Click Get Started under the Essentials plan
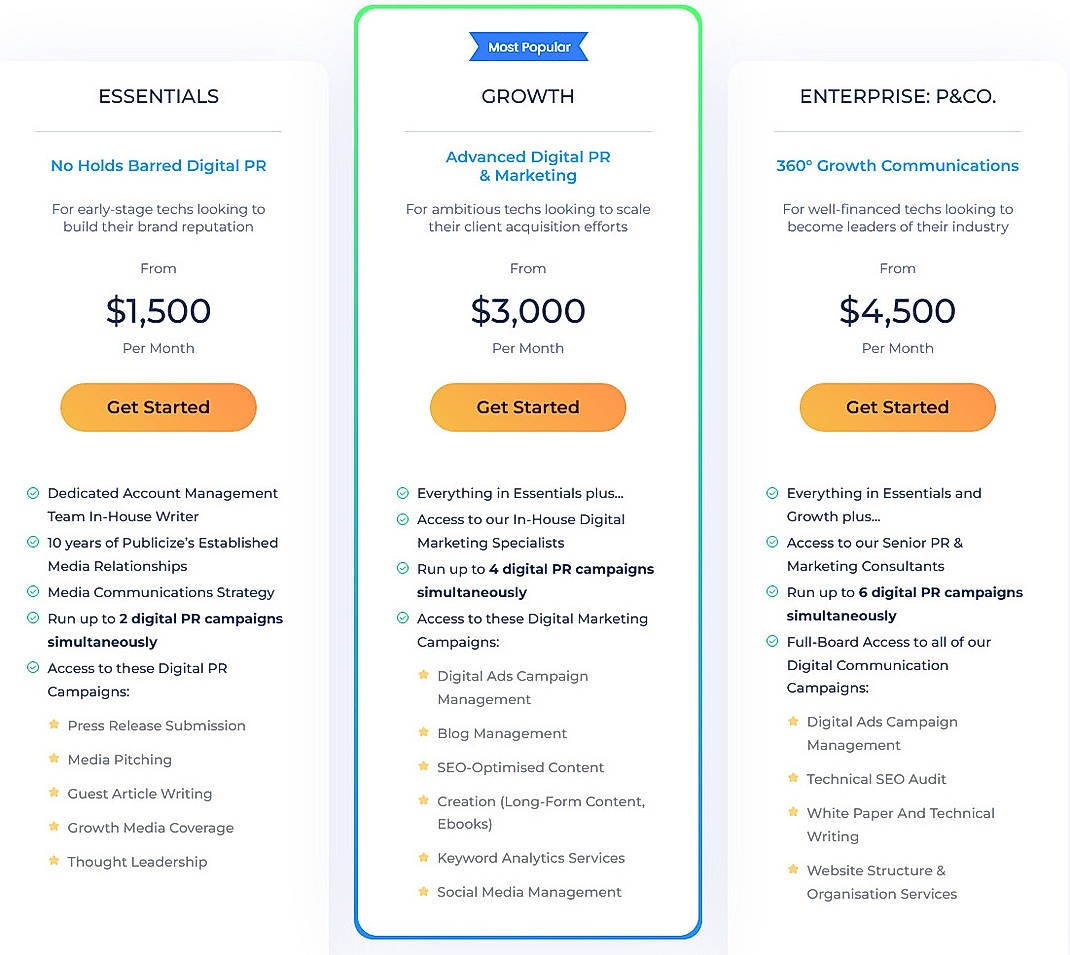 click(x=158, y=407)
